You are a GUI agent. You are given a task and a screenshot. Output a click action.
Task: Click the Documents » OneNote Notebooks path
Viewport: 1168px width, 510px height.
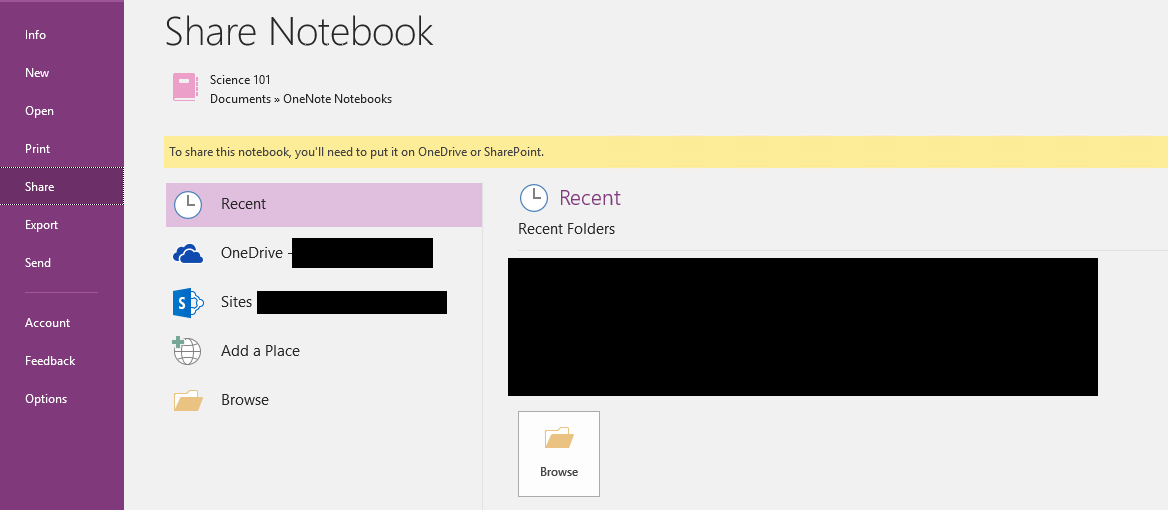coord(301,99)
